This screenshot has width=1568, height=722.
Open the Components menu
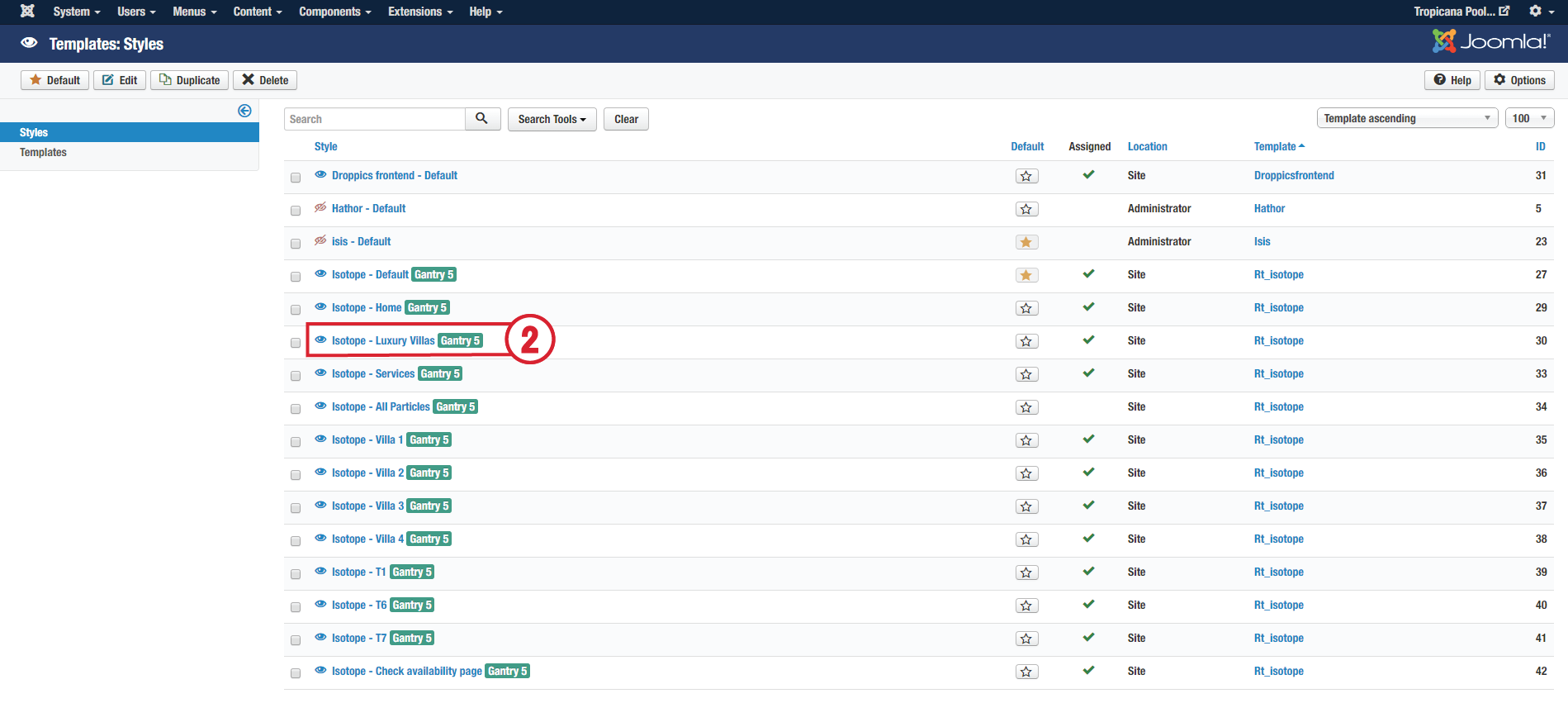tap(335, 12)
